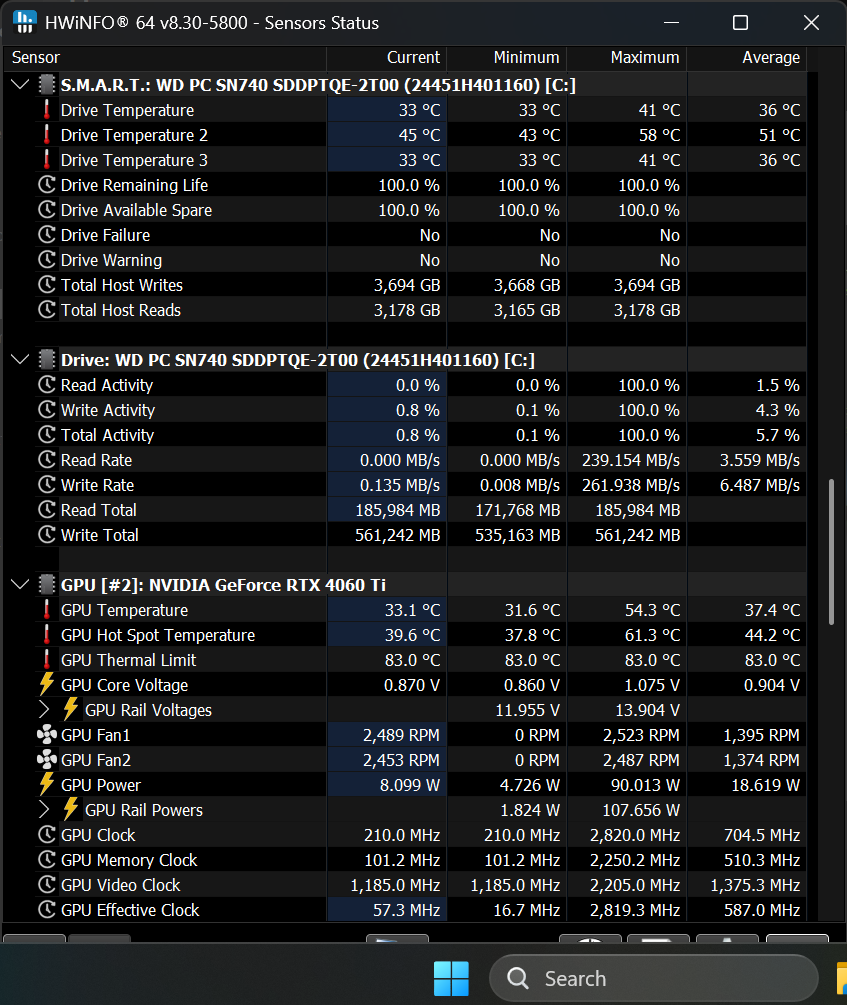The image size is (847, 1005).
Task: Click the fan icon beside GPU Fan1
Action: click(46, 735)
